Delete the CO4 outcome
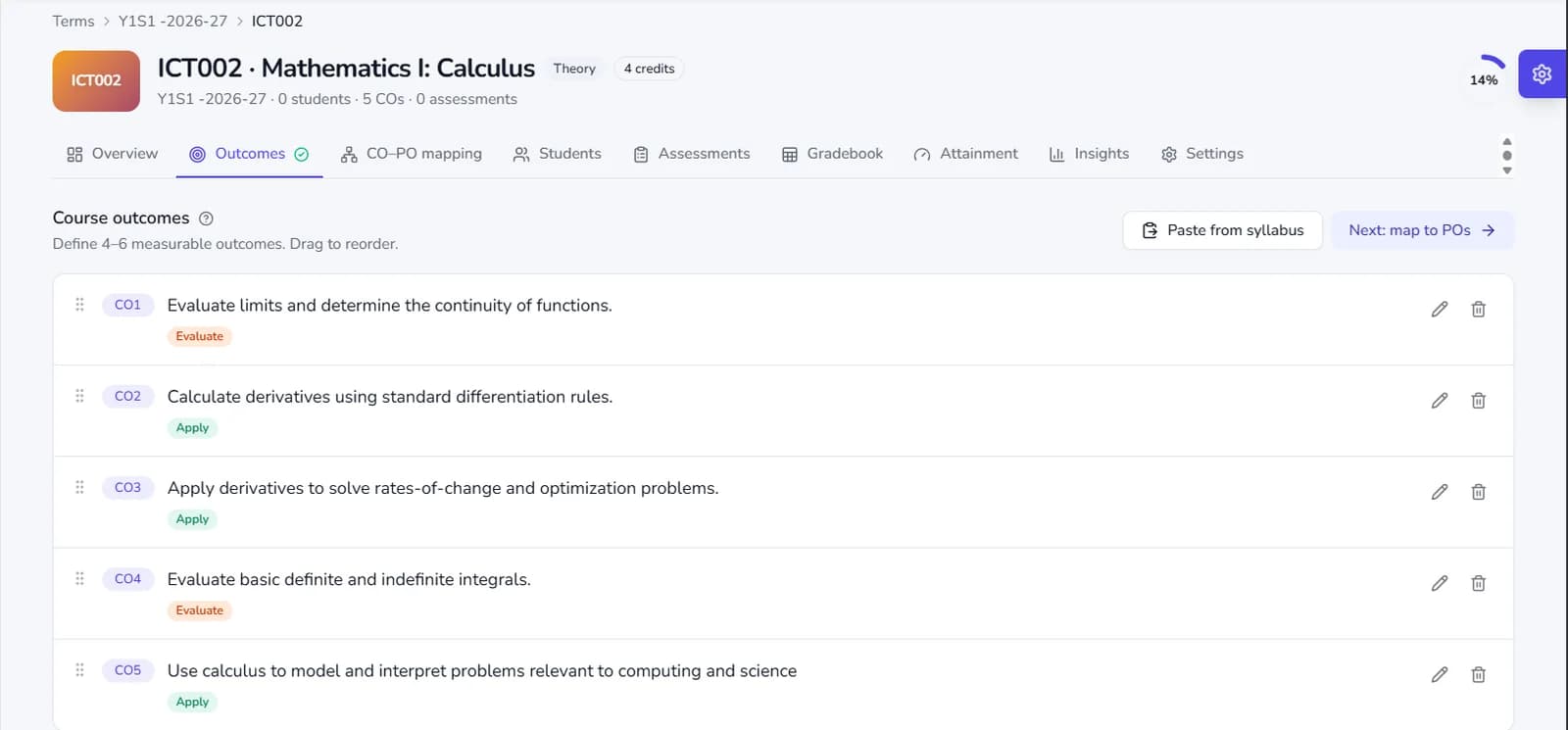This screenshot has width=1568, height=730. (x=1478, y=583)
